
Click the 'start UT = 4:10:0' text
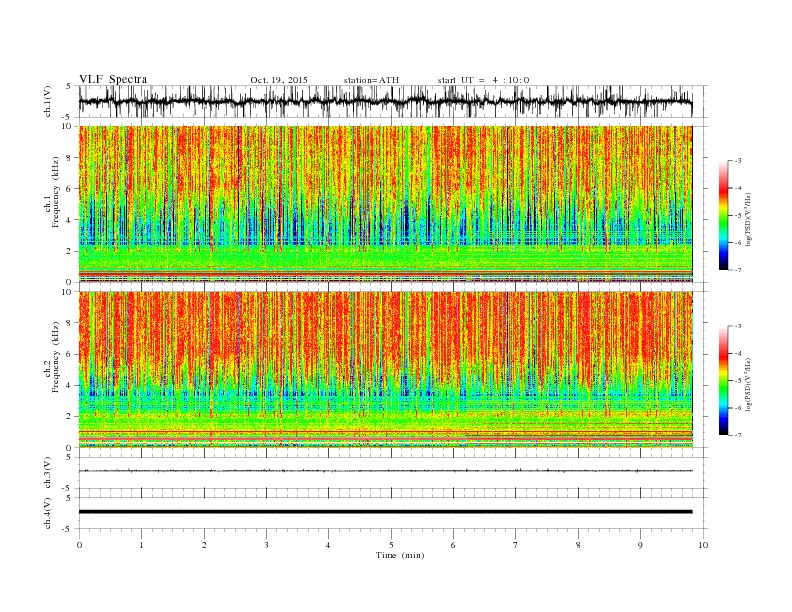coord(483,80)
